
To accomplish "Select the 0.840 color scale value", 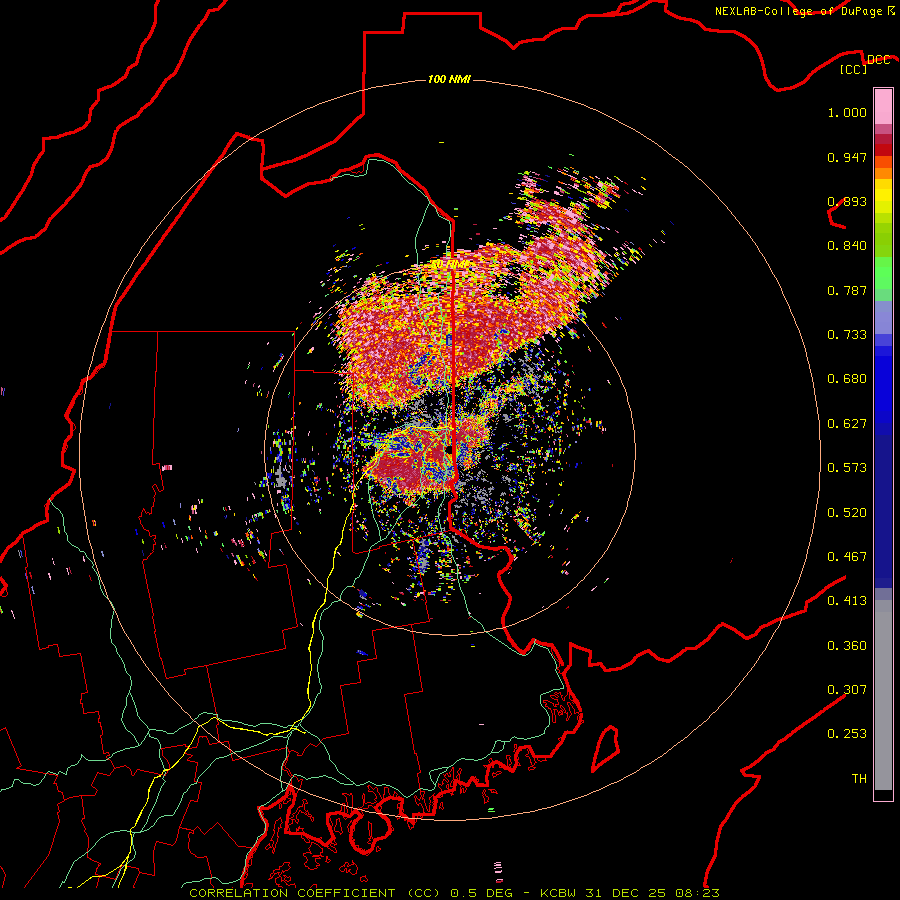I will pos(847,246).
